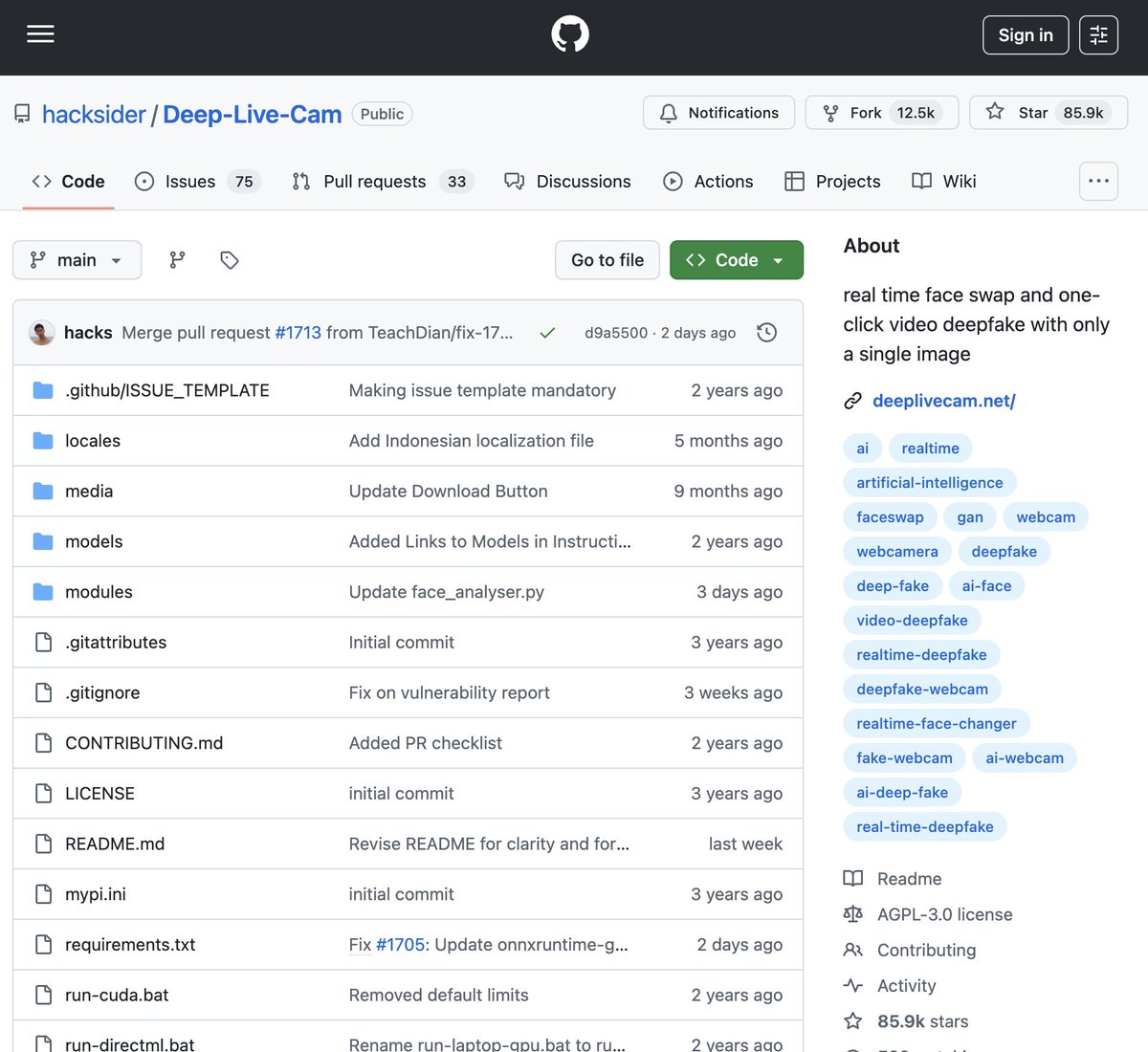Viewport: 1148px width, 1052px height.
Task: Open the models folder
Action: (x=94, y=542)
